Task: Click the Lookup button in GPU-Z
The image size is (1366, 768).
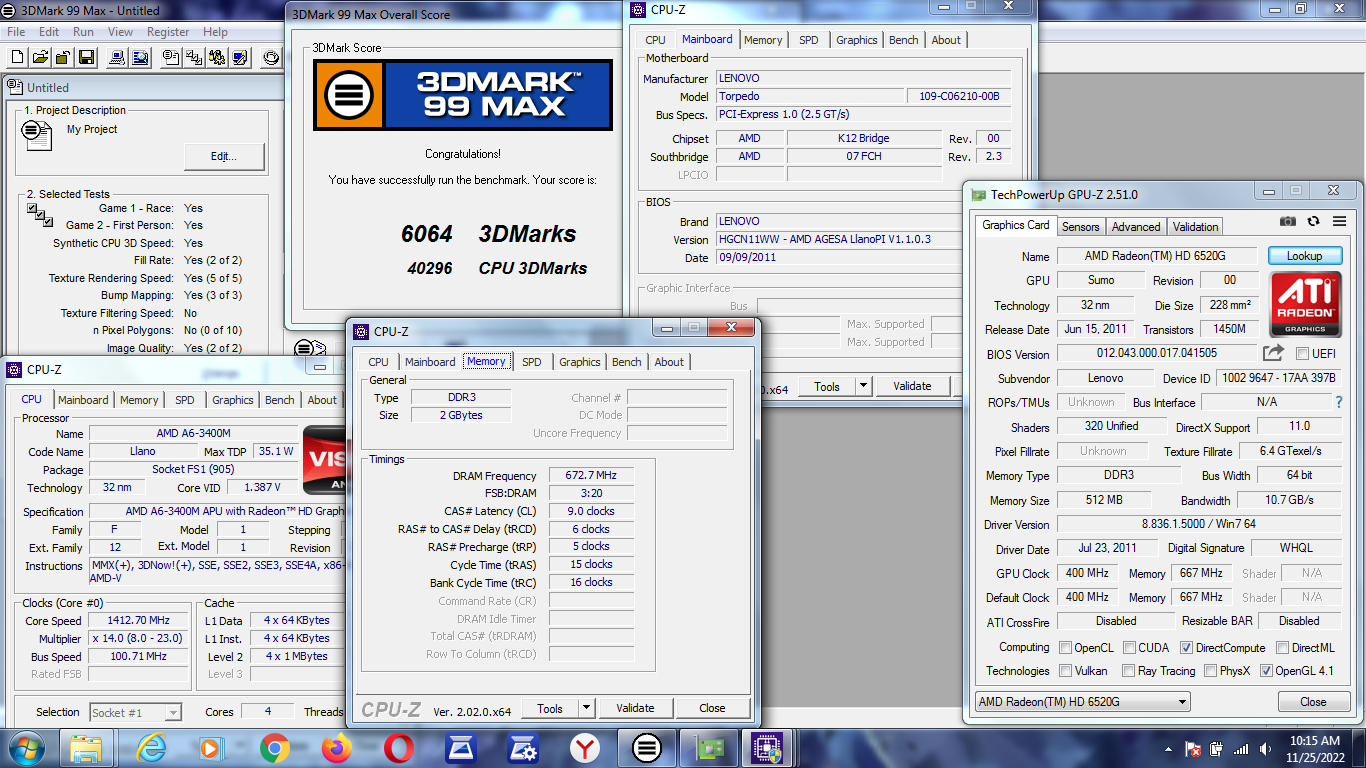Action: [1304, 256]
